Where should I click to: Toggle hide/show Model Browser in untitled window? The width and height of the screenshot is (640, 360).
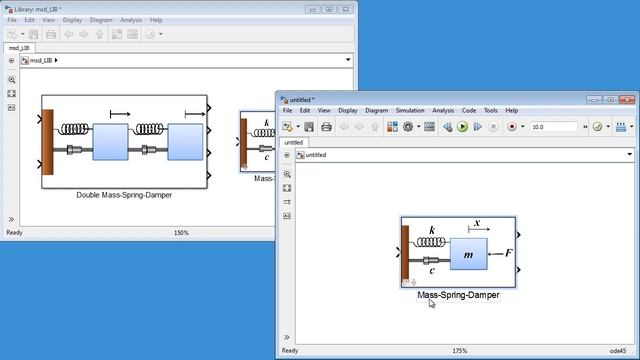[x=287, y=155]
